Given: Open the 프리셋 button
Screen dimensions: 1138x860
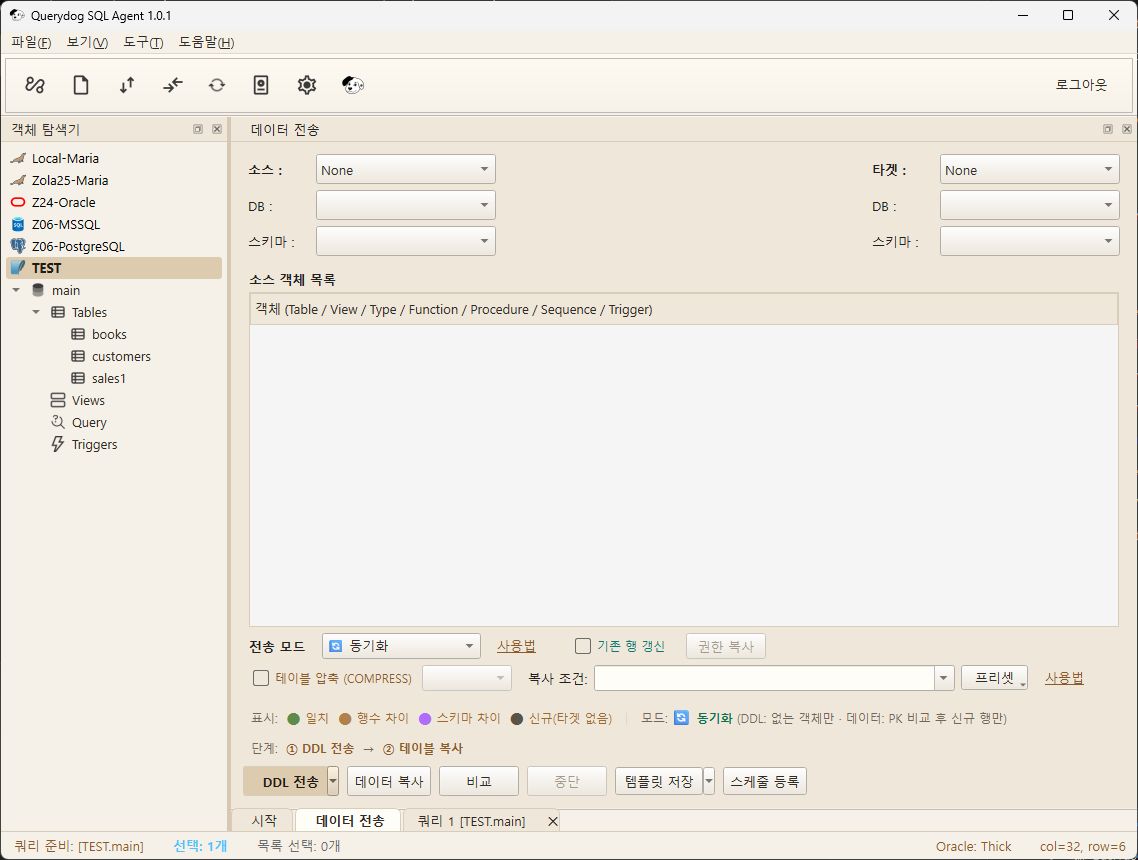Looking at the screenshot, I should point(994,678).
